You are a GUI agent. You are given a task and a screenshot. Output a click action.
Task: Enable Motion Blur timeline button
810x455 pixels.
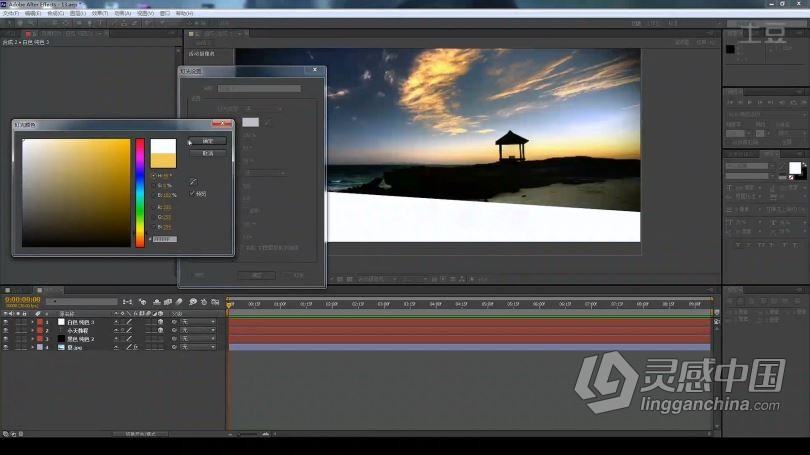click(x=179, y=302)
